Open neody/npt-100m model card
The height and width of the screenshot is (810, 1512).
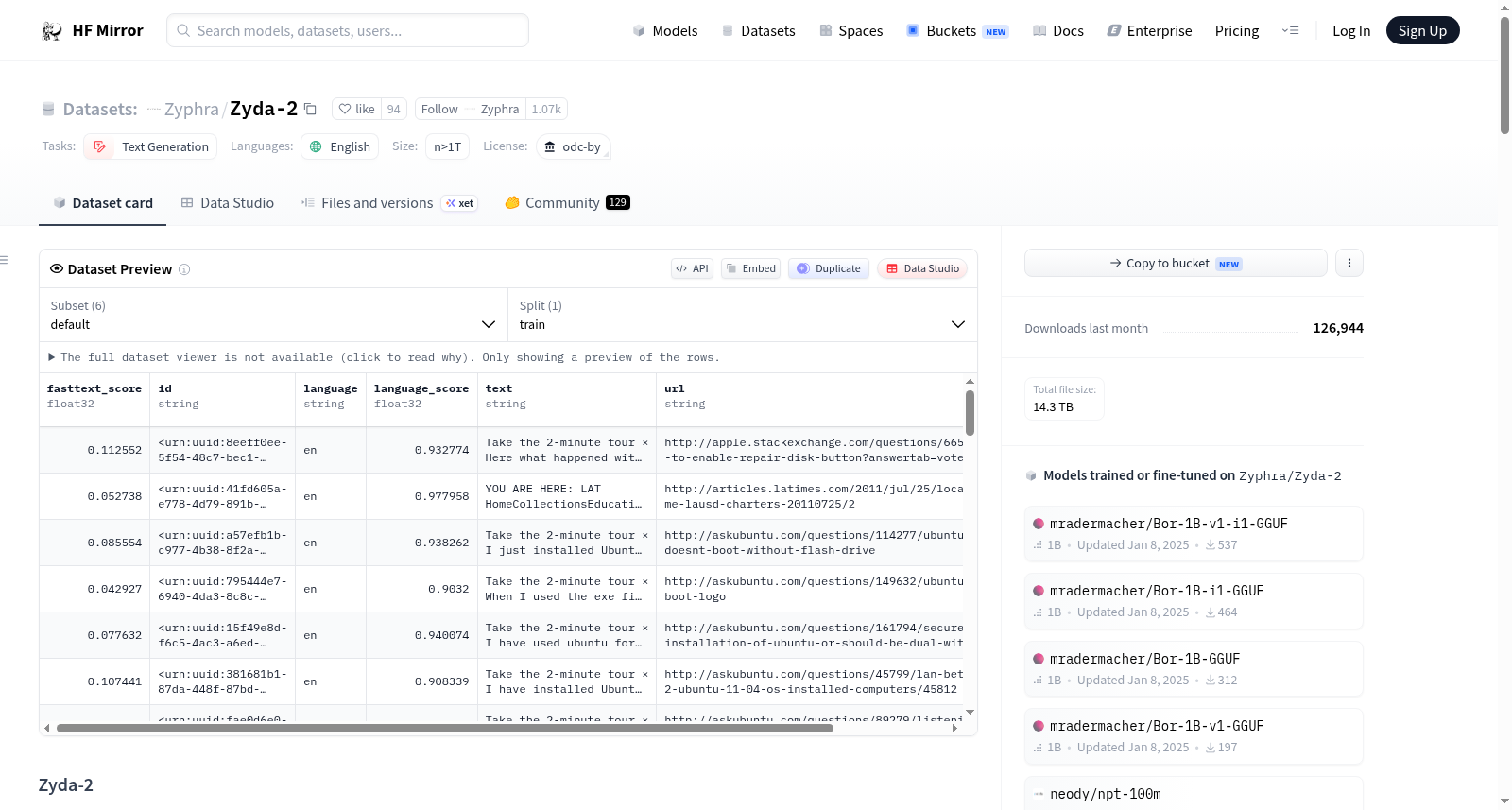click(1194, 794)
